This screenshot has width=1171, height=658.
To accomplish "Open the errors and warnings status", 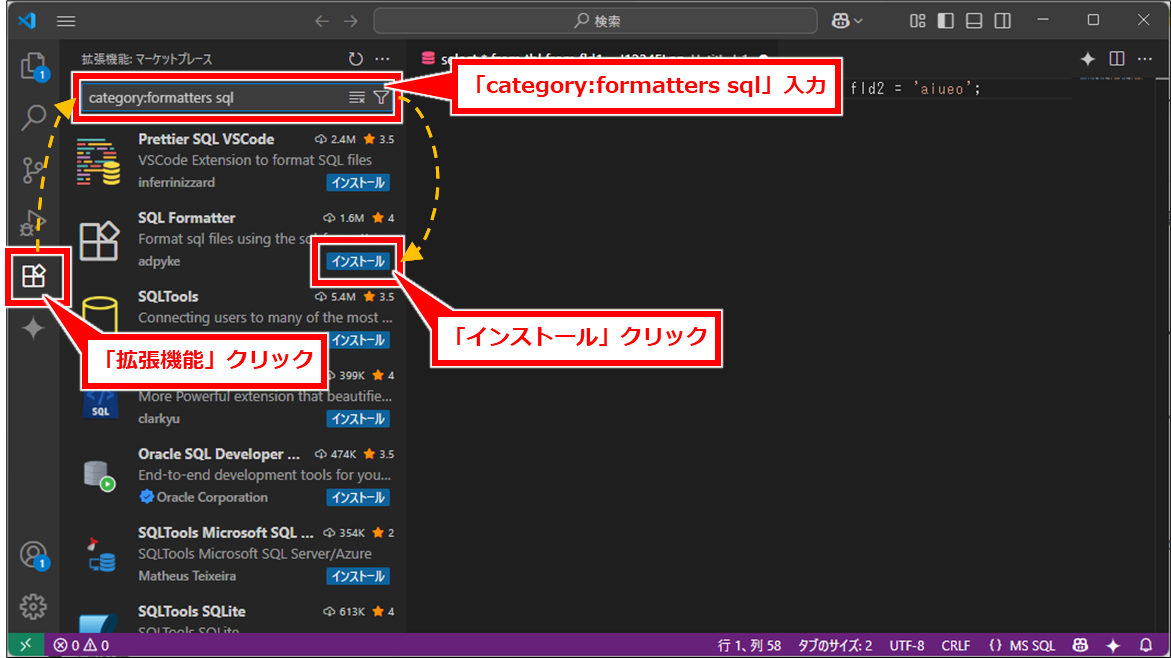I will pyautogui.click(x=81, y=645).
